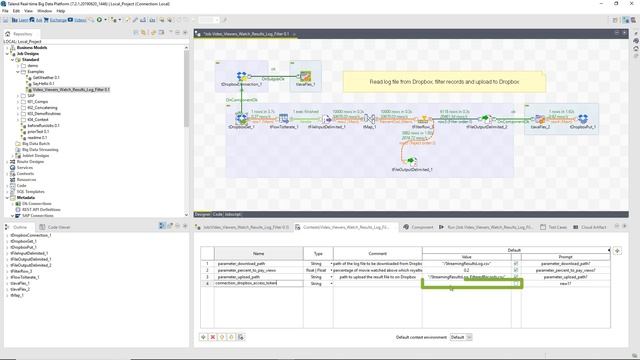Open the Edit menu

[16, 11]
